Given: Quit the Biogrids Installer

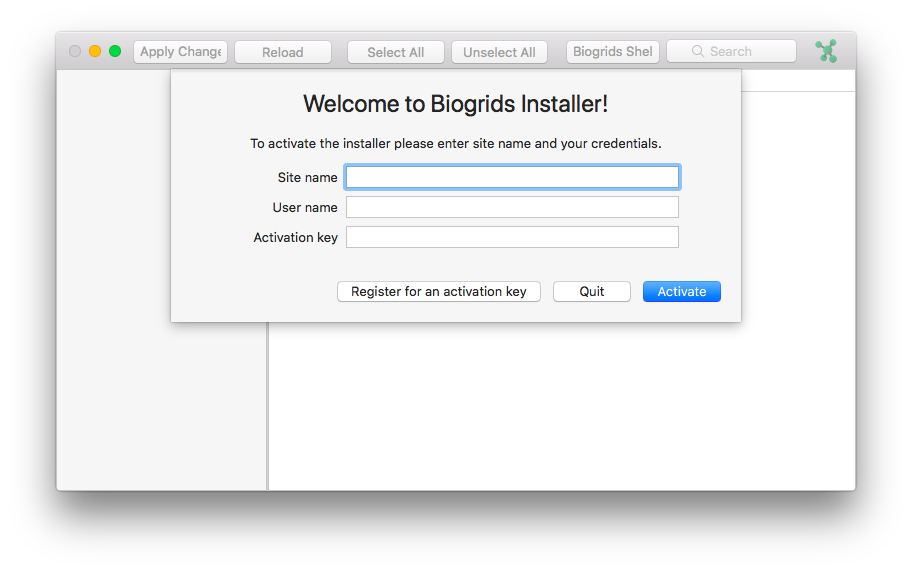Looking at the screenshot, I should click(592, 292).
